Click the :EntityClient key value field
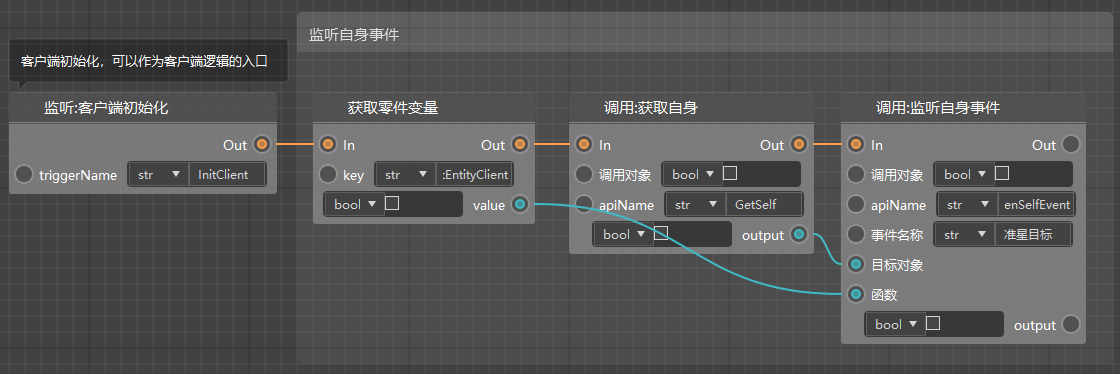 tap(474, 174)
